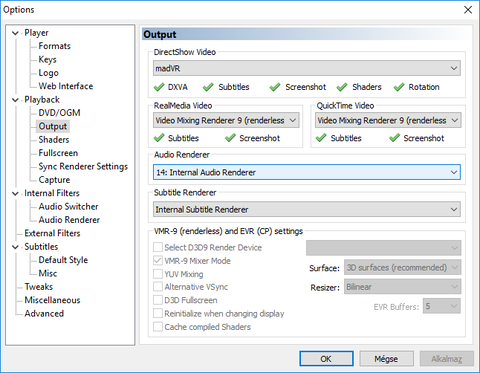
Task: Go to Sync Renderer Settings page
Action: (83, 166)
